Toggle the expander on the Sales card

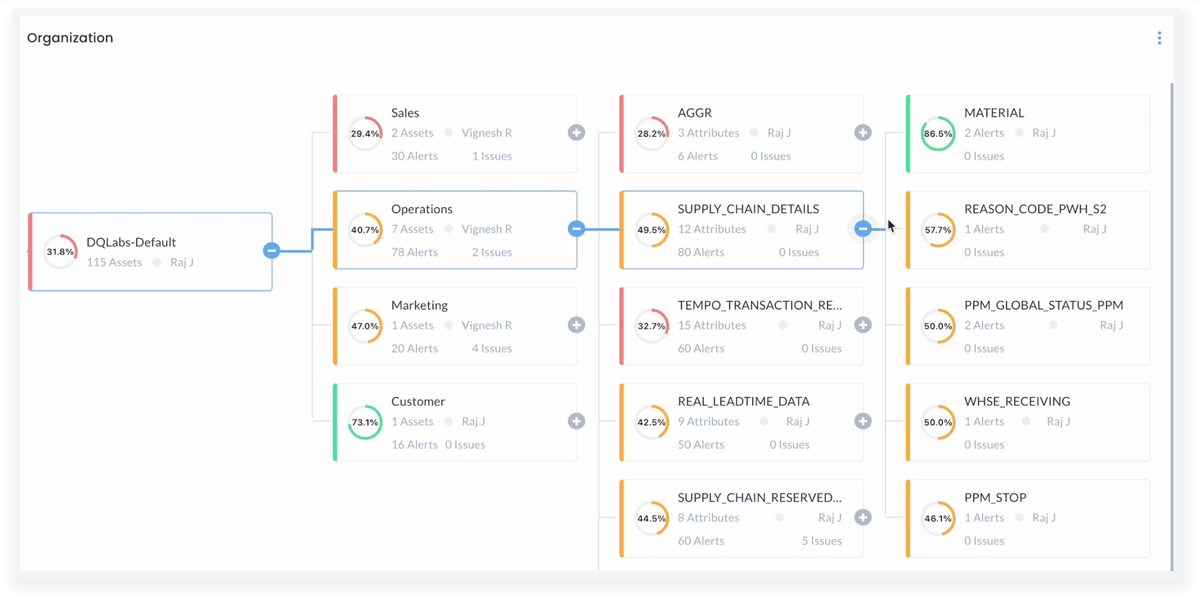[576, 131]
